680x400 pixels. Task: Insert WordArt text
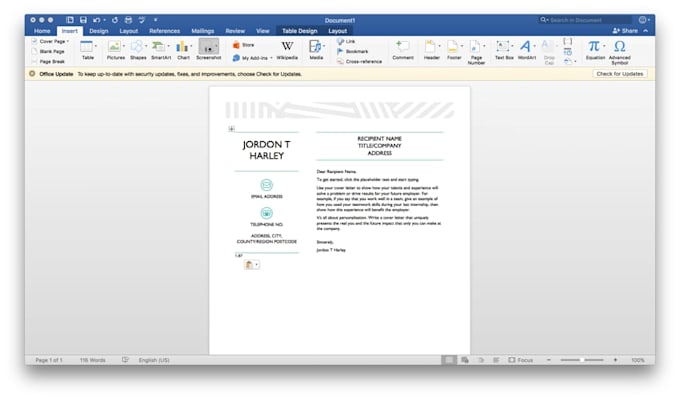(x=525, y=46)
